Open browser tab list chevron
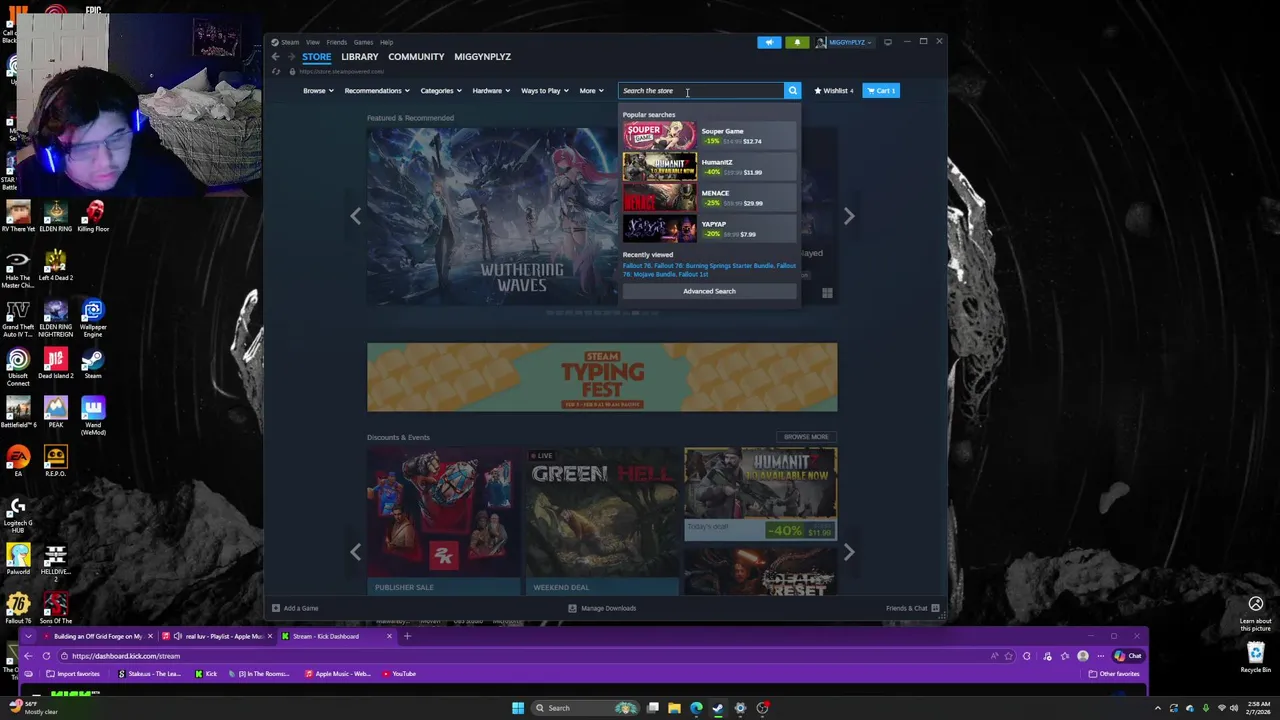This screenshot has width=1280, height=720. coord(29,636)
